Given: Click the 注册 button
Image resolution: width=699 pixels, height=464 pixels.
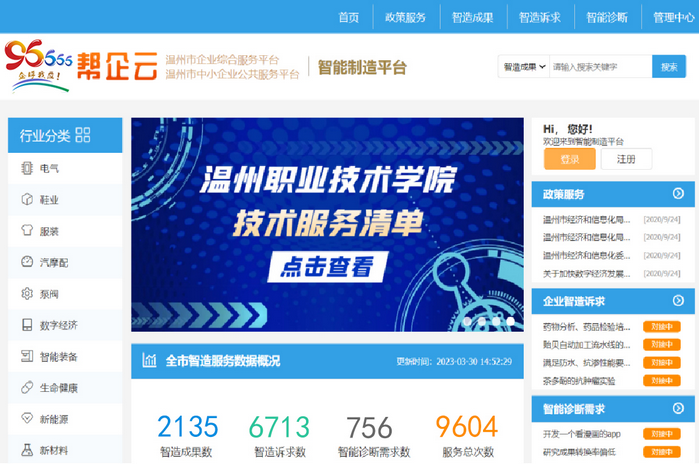Looking at the screenshot, I should click(626, 159).
